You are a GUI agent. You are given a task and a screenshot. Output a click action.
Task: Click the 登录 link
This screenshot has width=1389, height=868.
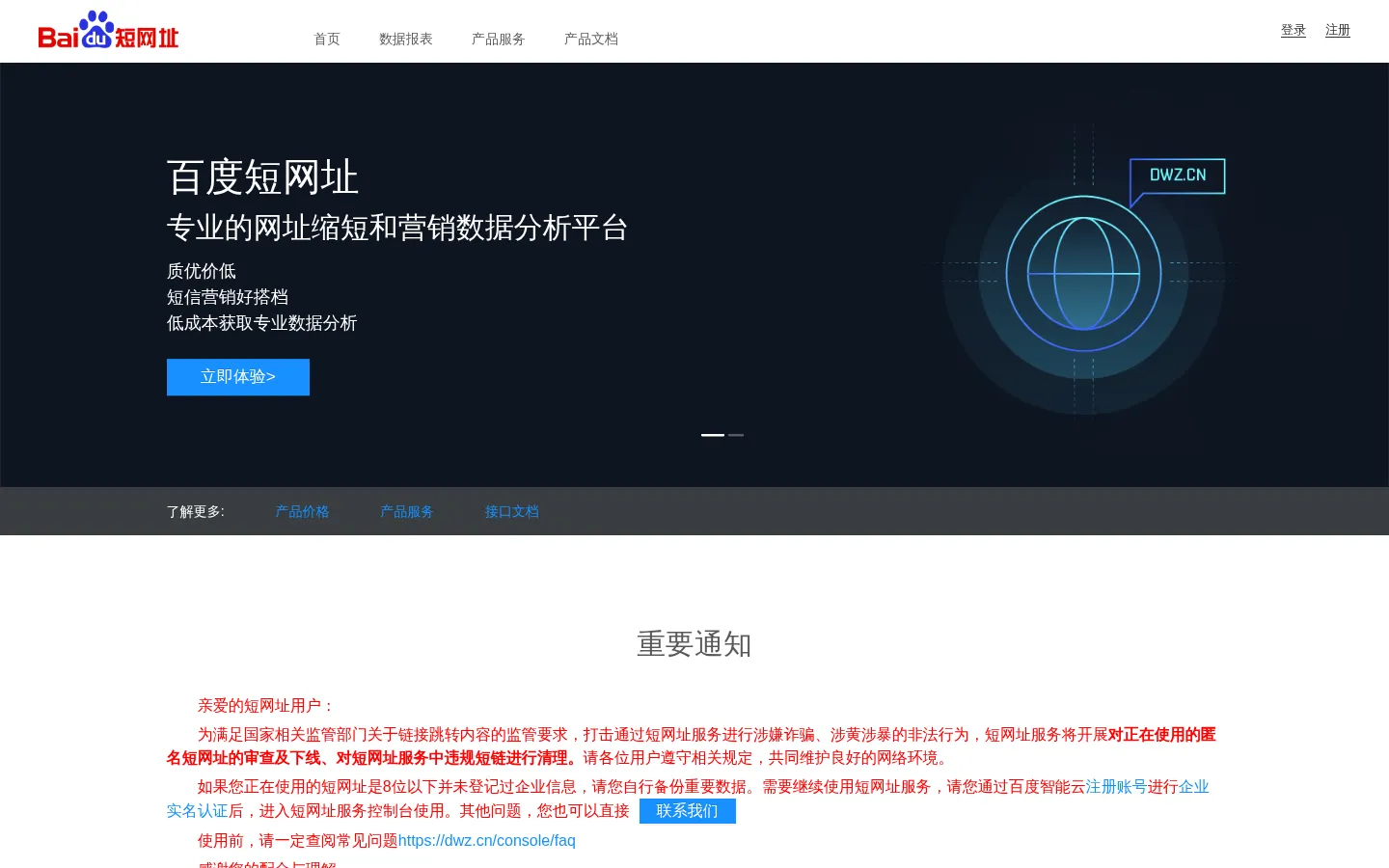(x=1294, y=30)
